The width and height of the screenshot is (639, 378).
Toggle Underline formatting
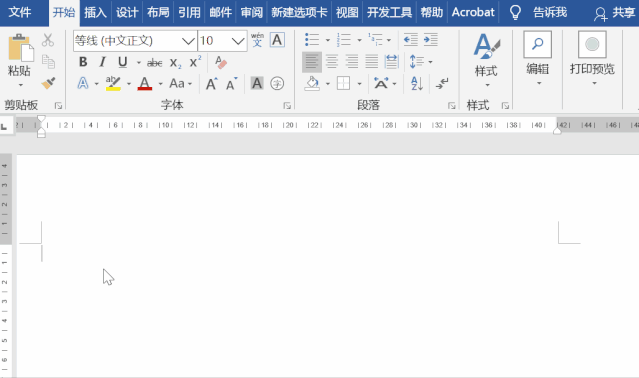[122, 62]
